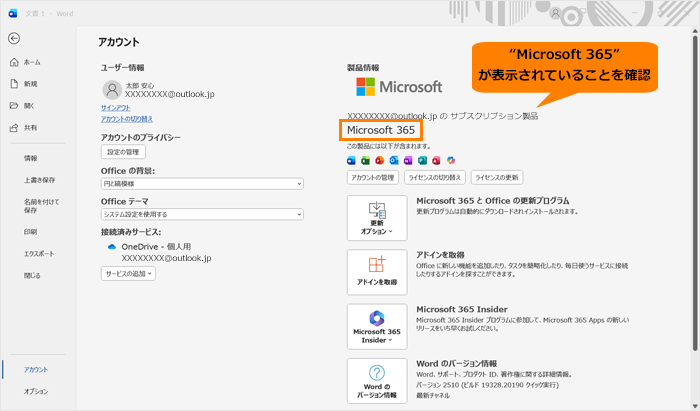Open the 共有 share option
700x411 pixels.
click(25, 128)
